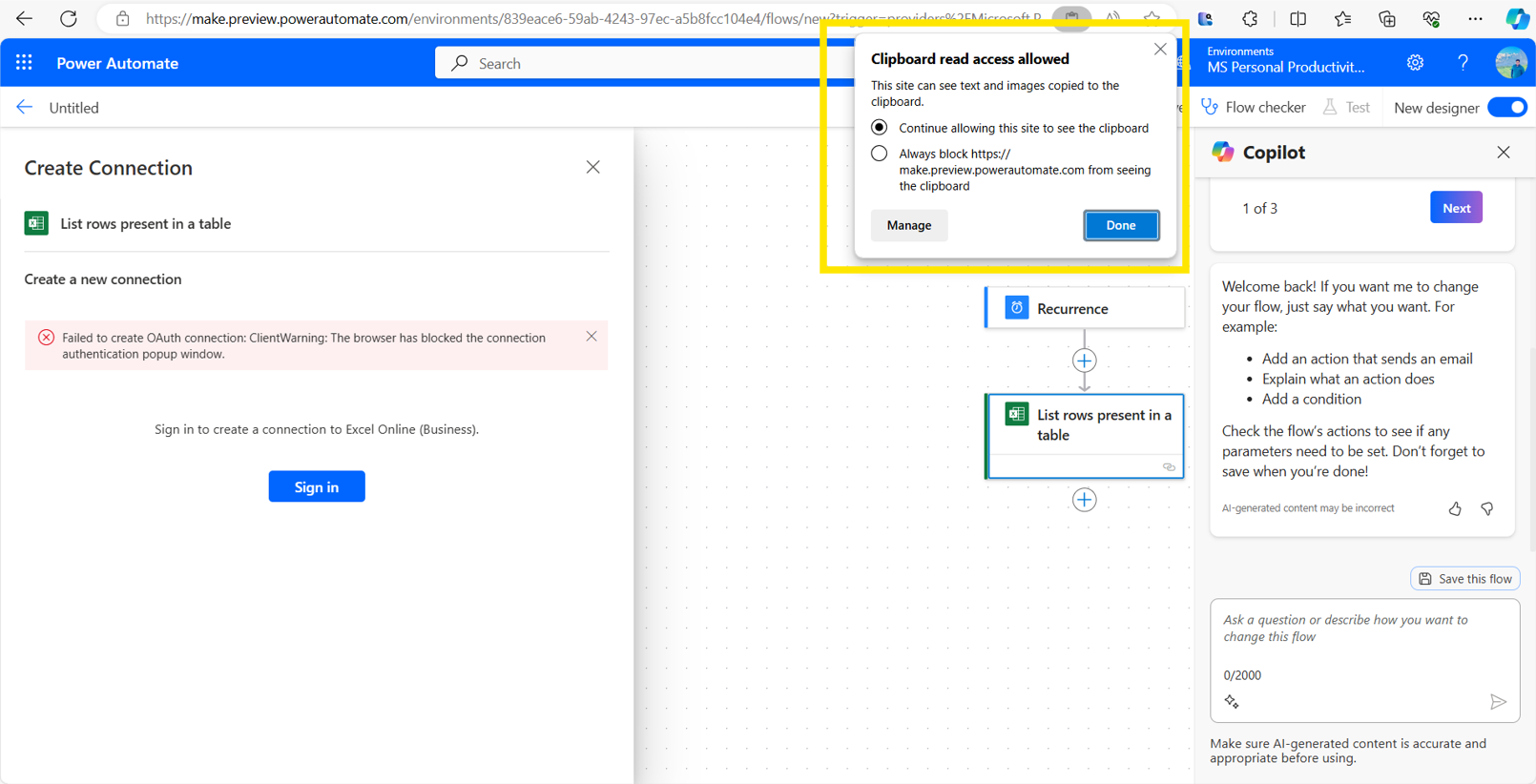This screenshot has width=1536, height=784.
Task: Open clipboard permission icon in address bar
Action: click(1071, 18)
